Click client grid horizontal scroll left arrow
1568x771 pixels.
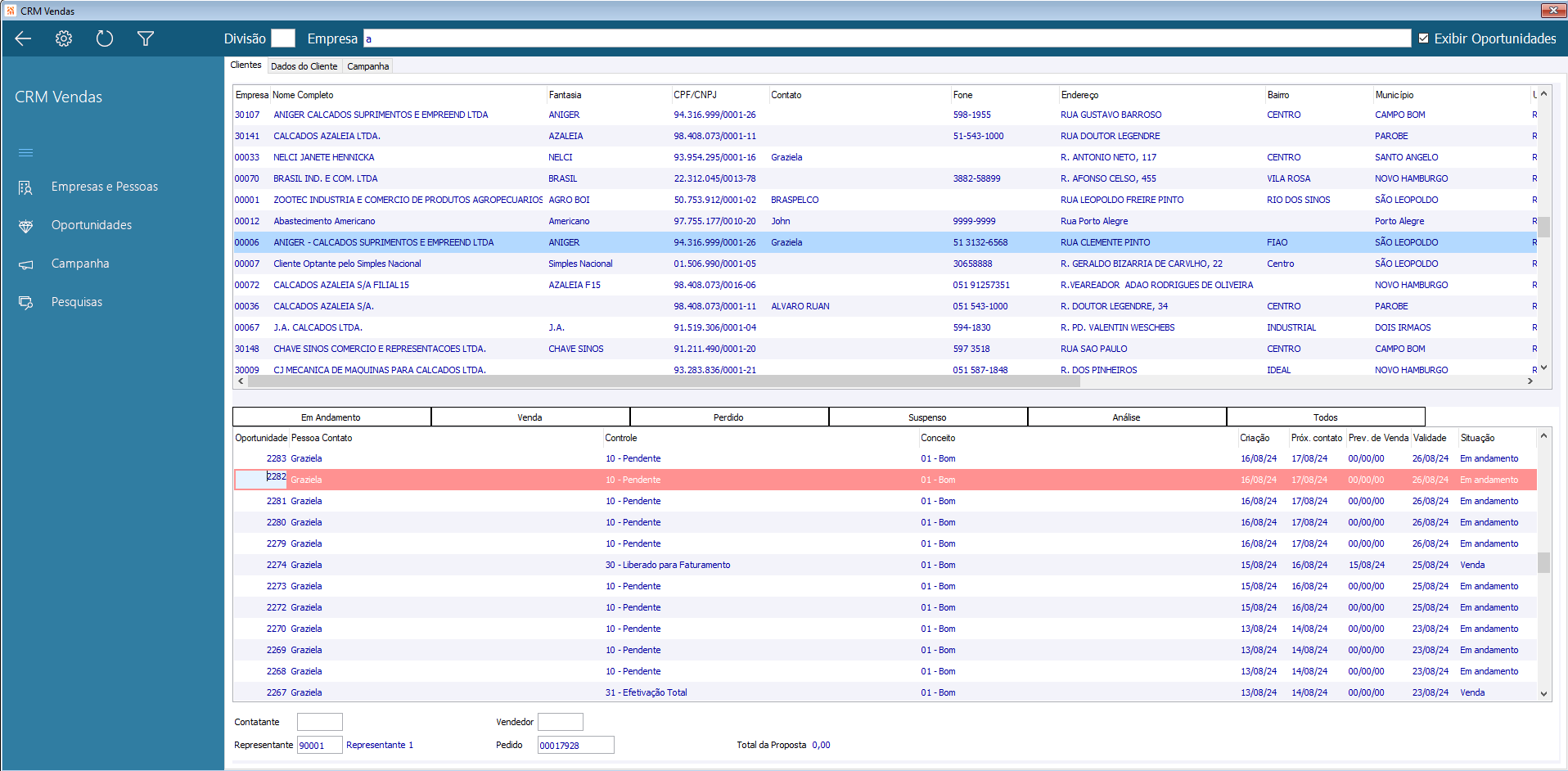point(241,381)
